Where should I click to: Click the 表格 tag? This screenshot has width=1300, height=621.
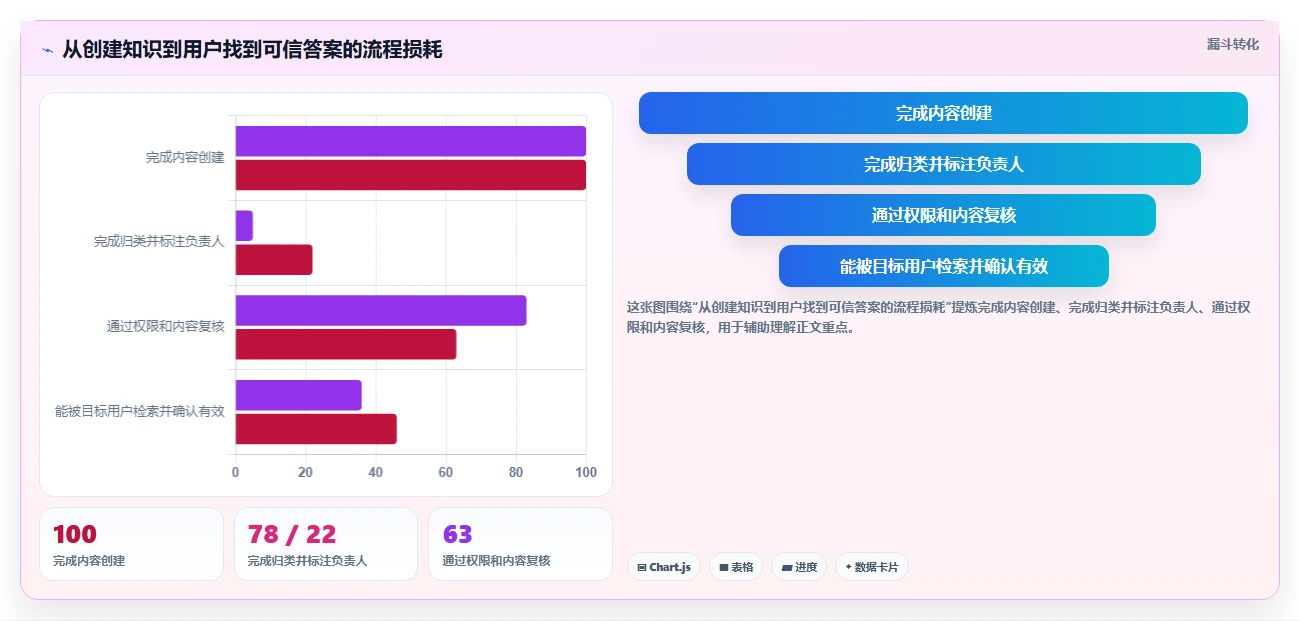[736, 567]
